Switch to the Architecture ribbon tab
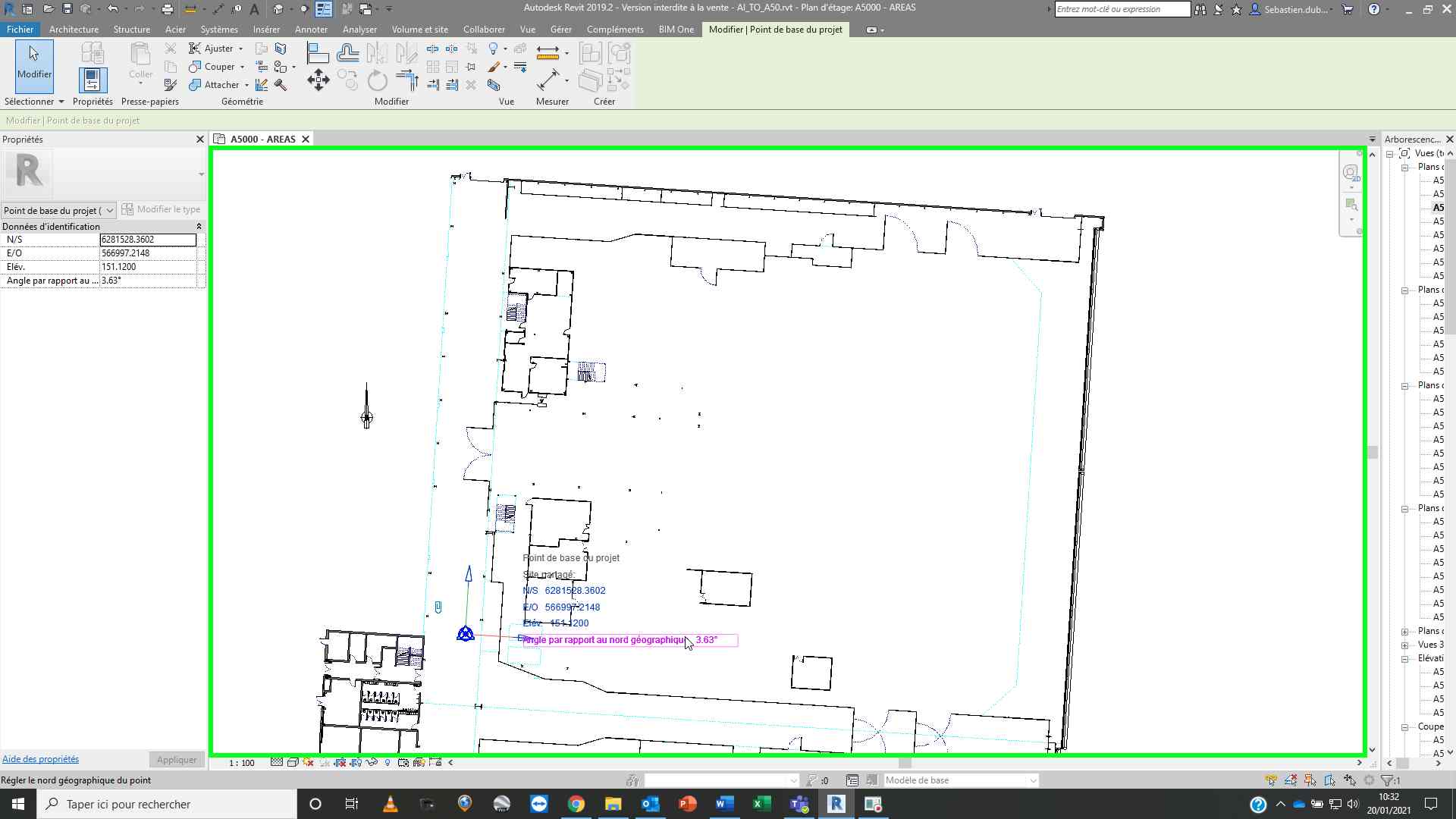Image resolution: width=1456 pixels, height=819 pixels. 74,30
